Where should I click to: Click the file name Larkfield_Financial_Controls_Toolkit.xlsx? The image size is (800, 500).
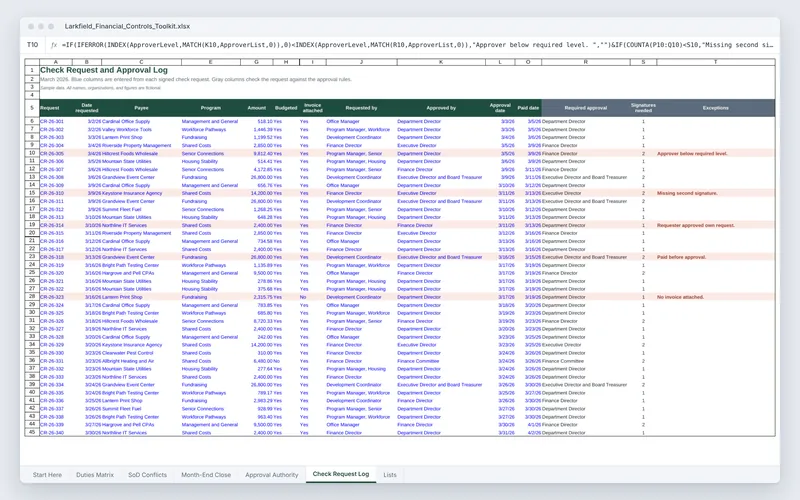(x=127, y=26)
